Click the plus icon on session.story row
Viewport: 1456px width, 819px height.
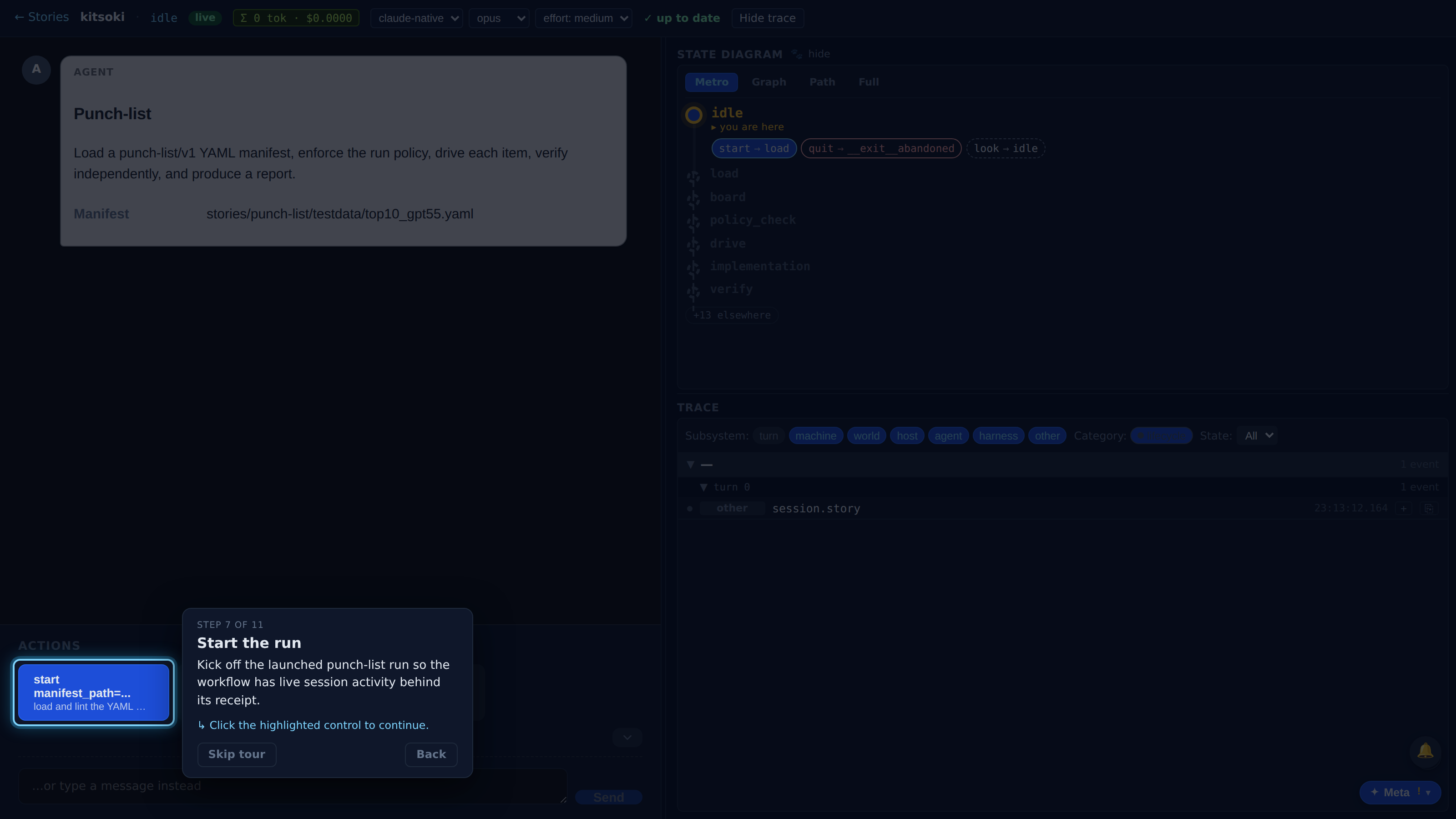[1403, 508]
